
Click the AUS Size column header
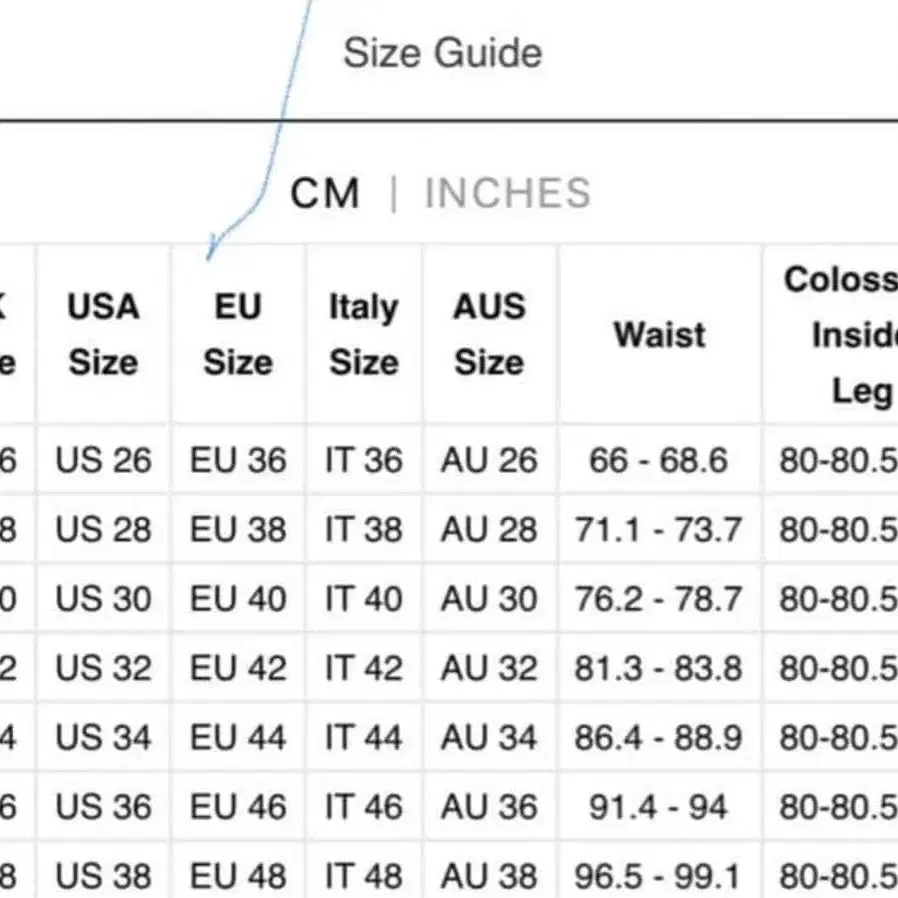click(489, 334)
